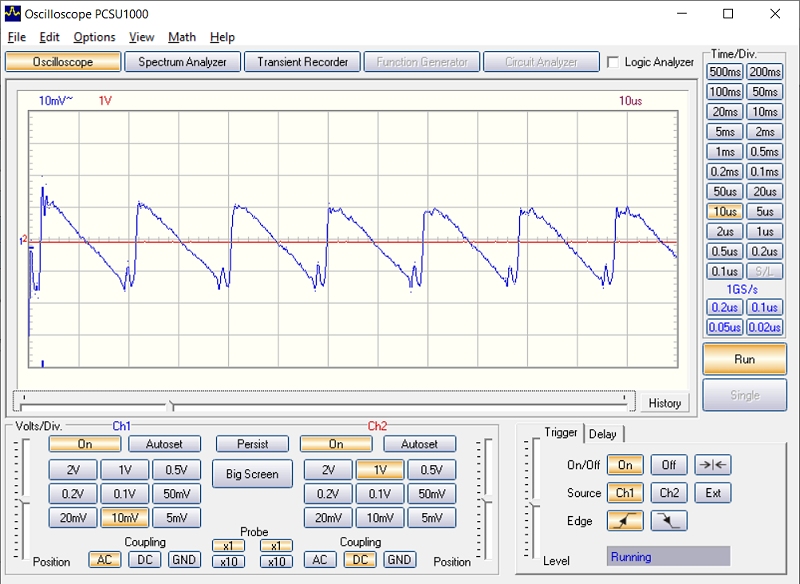The image size is (800, 584).
Task: Toggle Ch2 On button
Action: tap(336, 444)
